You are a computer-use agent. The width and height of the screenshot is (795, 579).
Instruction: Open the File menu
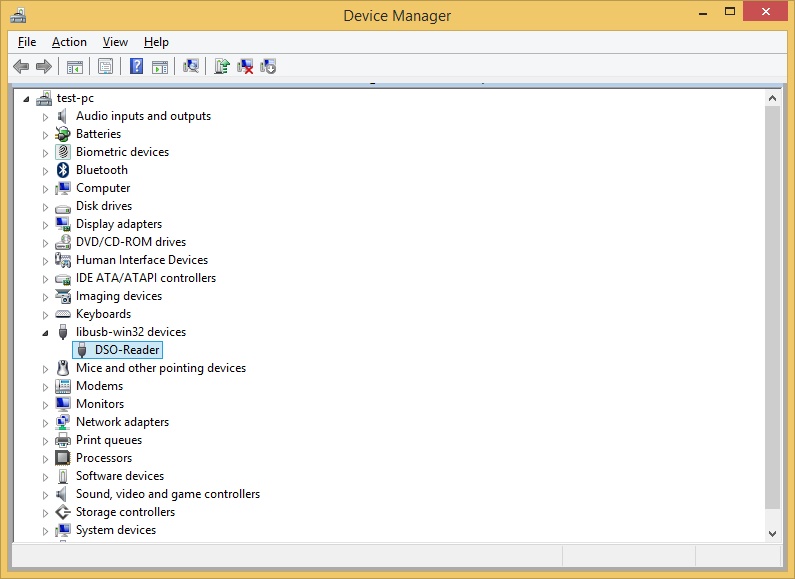click(27, 42)
